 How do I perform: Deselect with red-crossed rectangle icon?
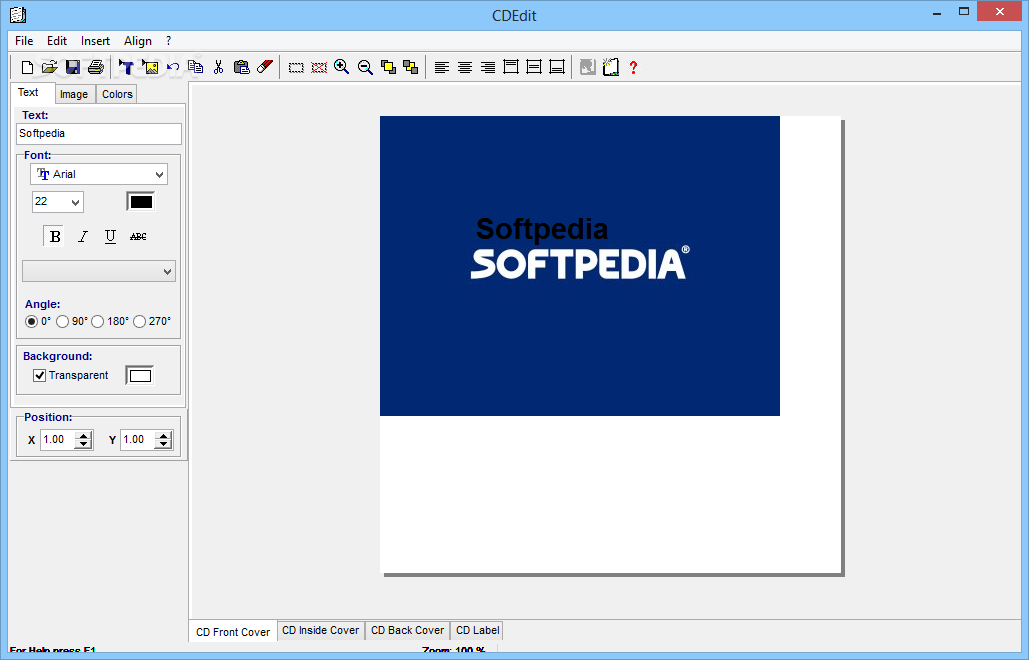[x=319, y=68]
